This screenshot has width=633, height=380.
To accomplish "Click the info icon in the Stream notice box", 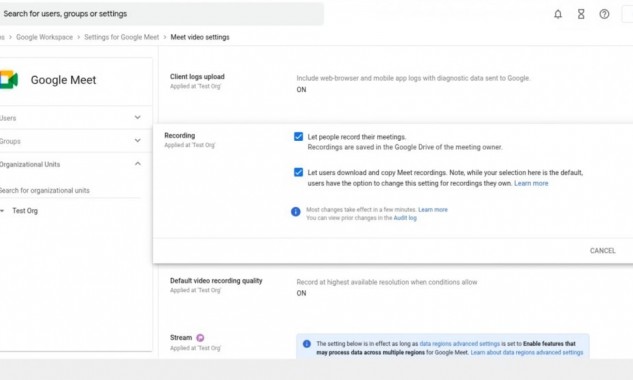I will tap(307, 344).
